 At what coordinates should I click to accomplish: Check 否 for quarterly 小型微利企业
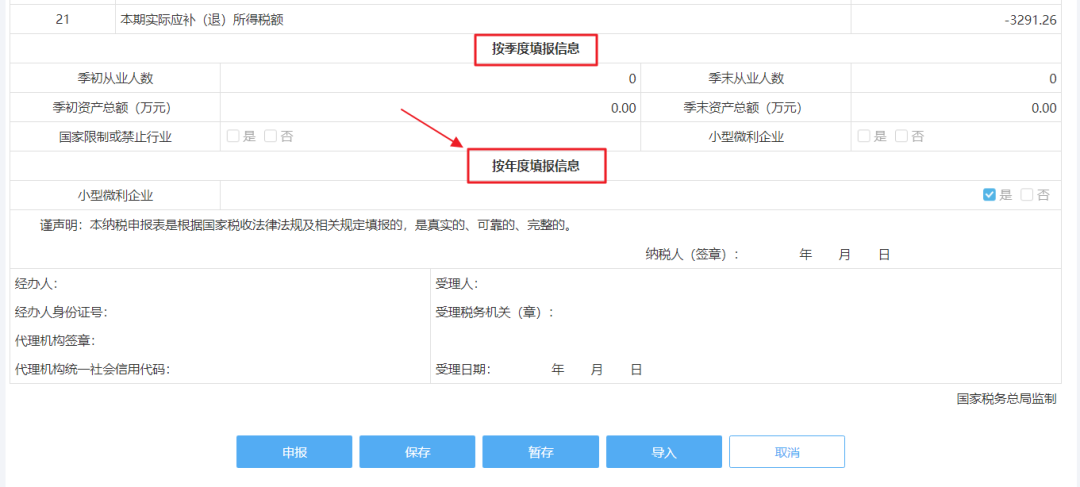[901, 136]
